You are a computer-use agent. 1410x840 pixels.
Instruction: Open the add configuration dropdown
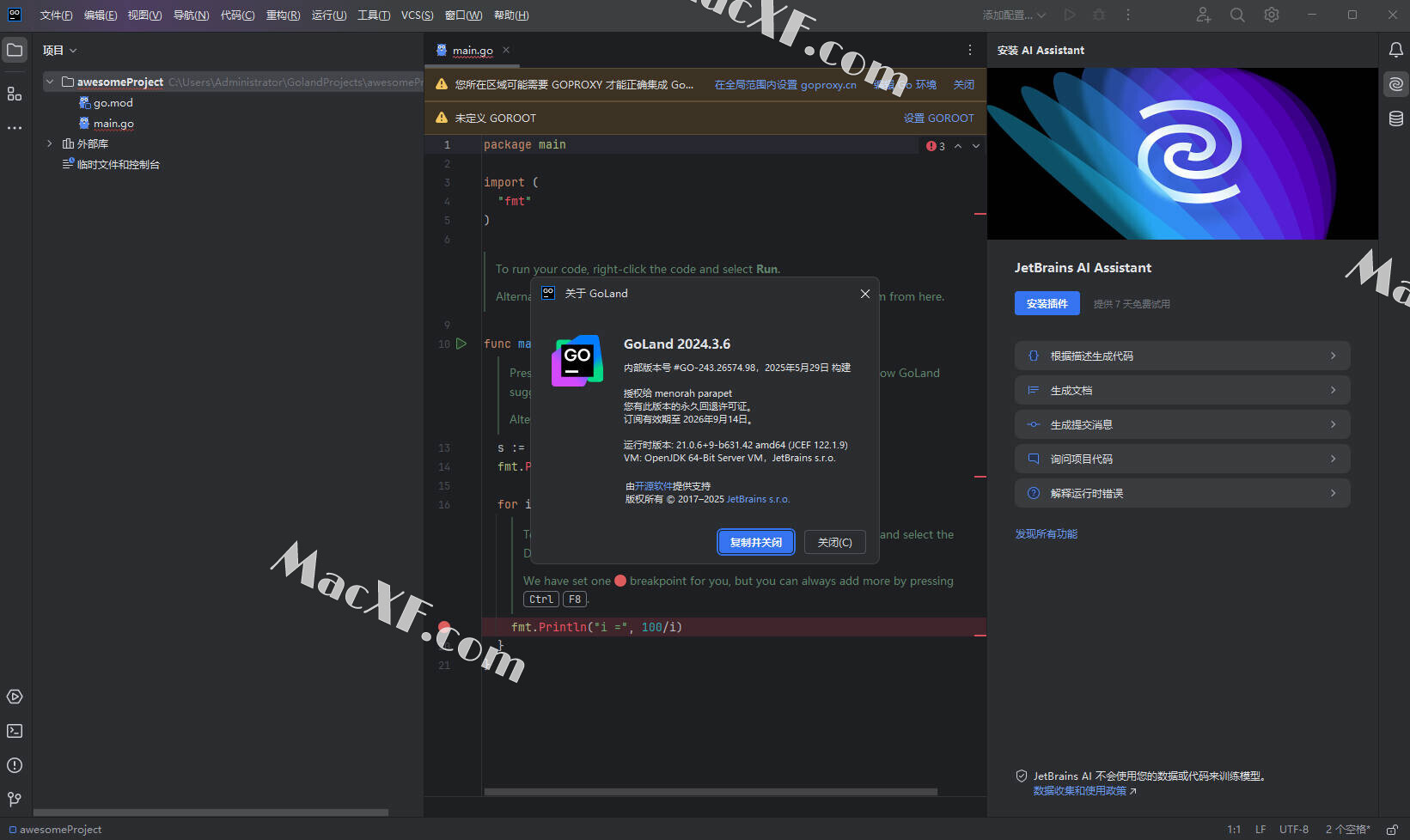[1014, 15]
